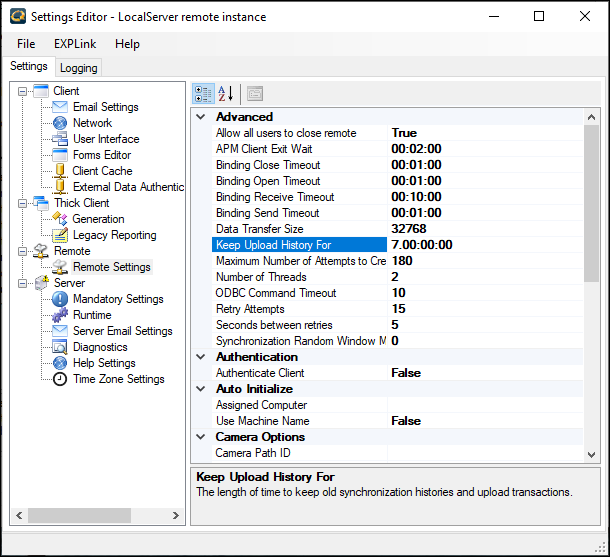Click the Time Zone Settings clock icon
The height and width of the screenshot is (557, 610).
tap(60, 379)
